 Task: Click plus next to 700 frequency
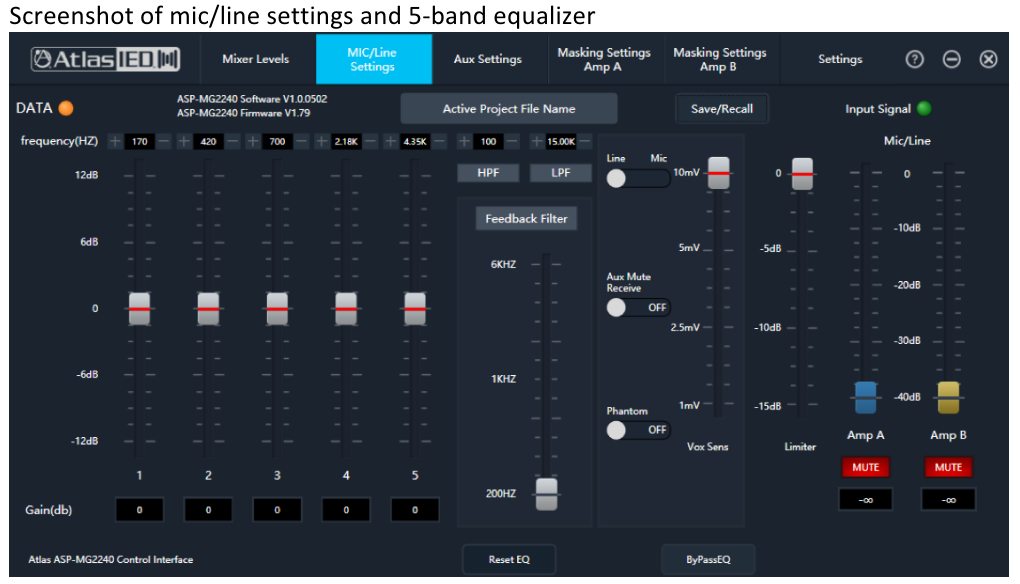click(x=252, y=141)
